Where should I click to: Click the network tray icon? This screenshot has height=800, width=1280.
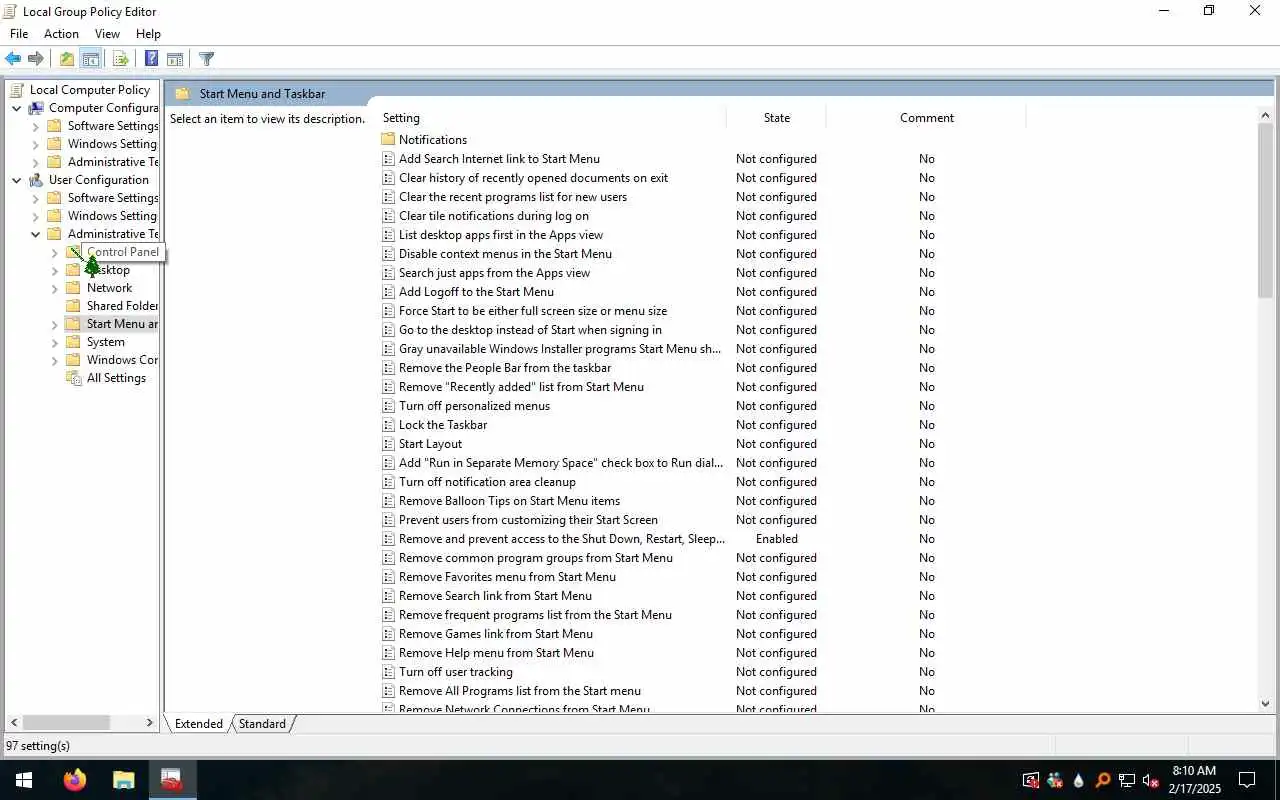pyautogui.click(x=1127, y=780)
